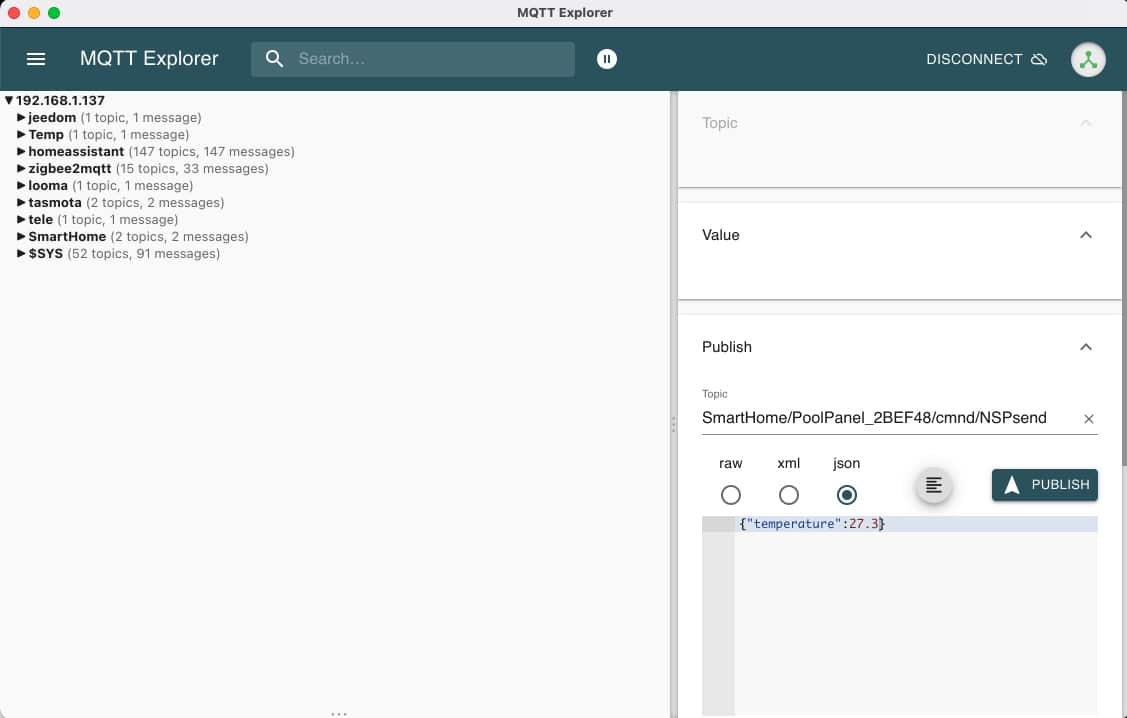This screenshot has height=718, width=1127.
Task: Click the "(147 topics, 147 messages)" text
Action: pyautogui.click(x=211, y=152)
